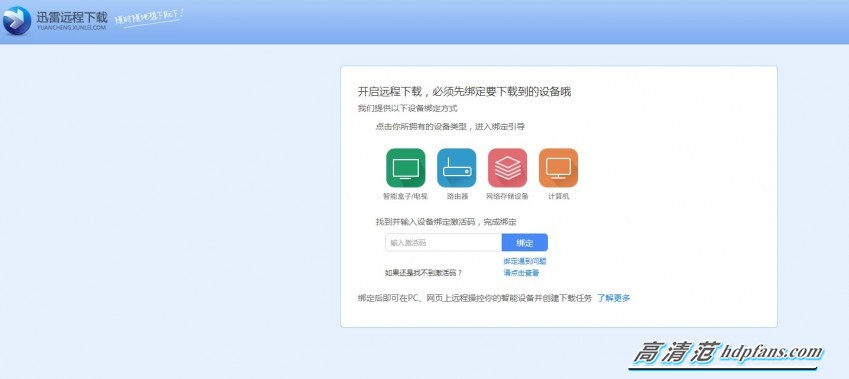Choose the orange 计算机 computer icon
849x379 pixels.
pyautogui.click(x=558, y=168)
